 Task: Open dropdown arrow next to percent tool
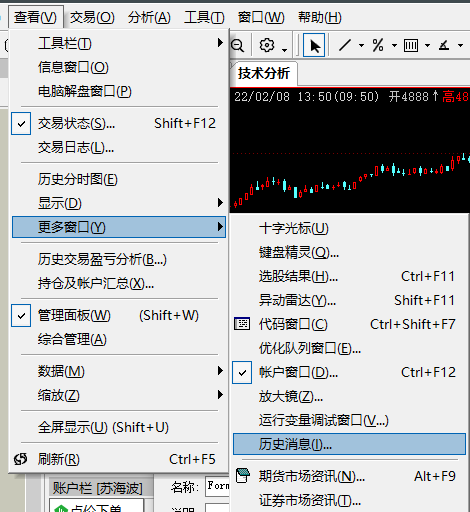click(394, 45)
